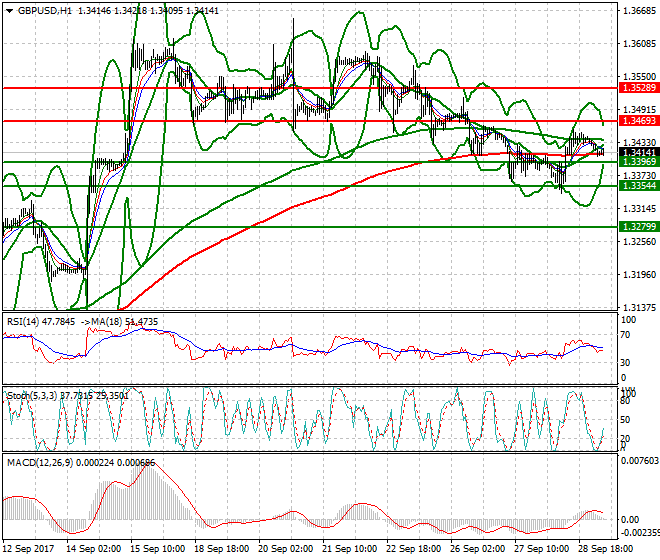
Task: Click the 21 Sep 10:00 time axis label
Action: click(349, 549)
